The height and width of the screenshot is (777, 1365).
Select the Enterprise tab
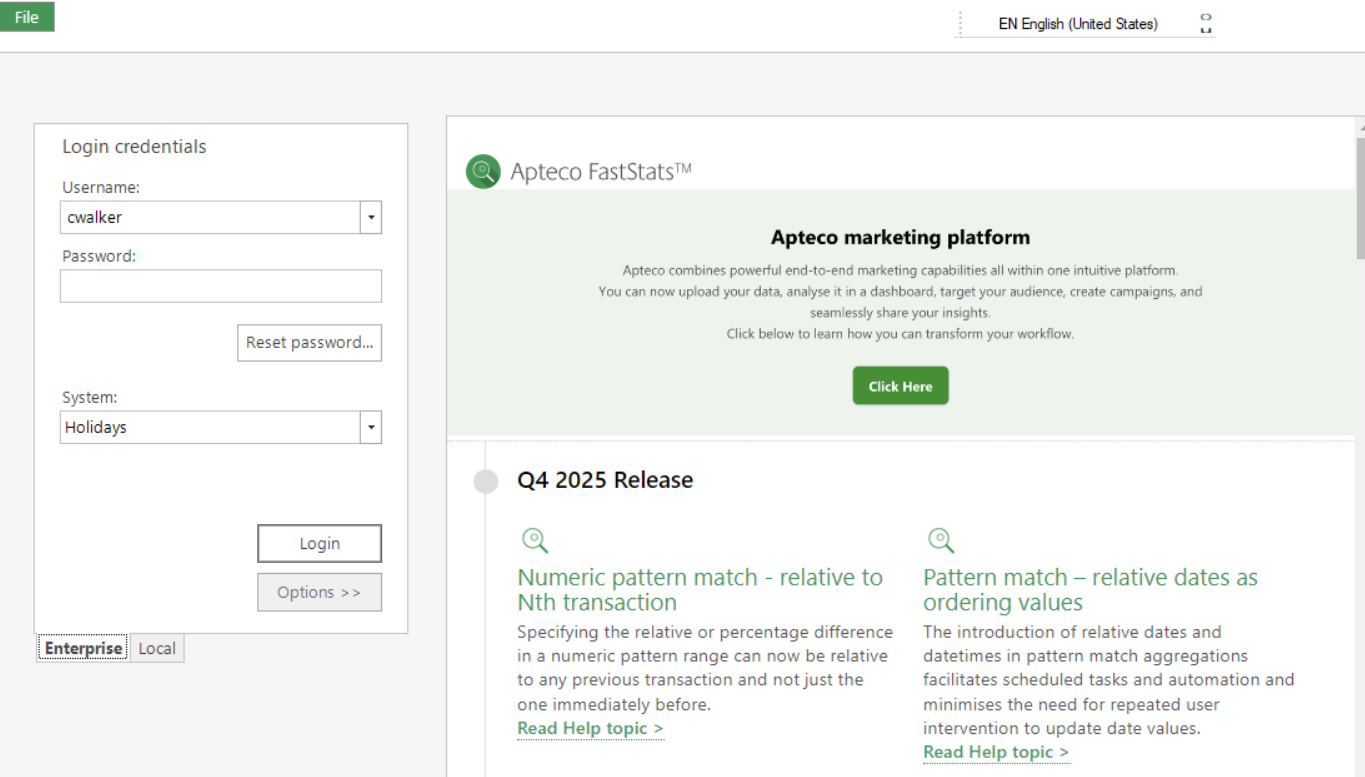pyautogui.click(x=83, y=648)
